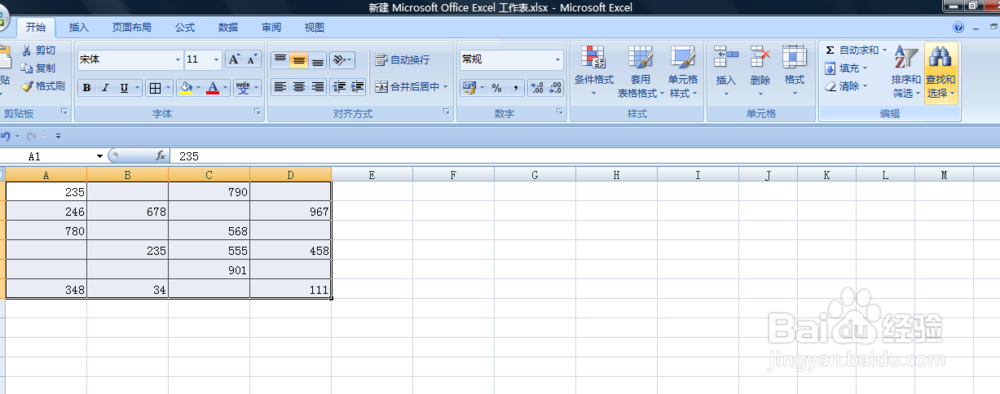
Task: Toggle Center horizontal alignment
Action: tap(298, 87)
